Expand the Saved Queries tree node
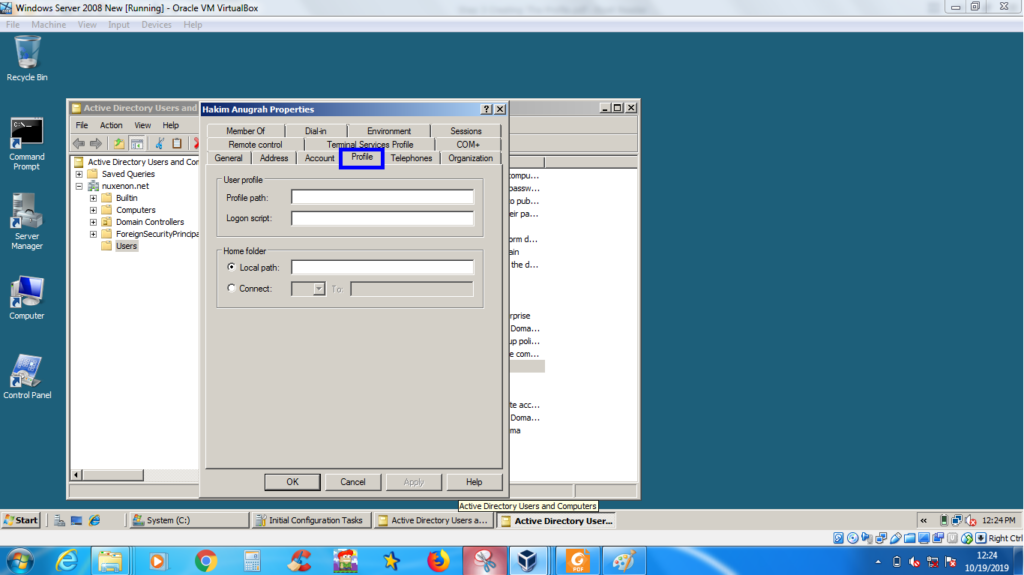This screenshot has height=575, width=1024. 79,174
